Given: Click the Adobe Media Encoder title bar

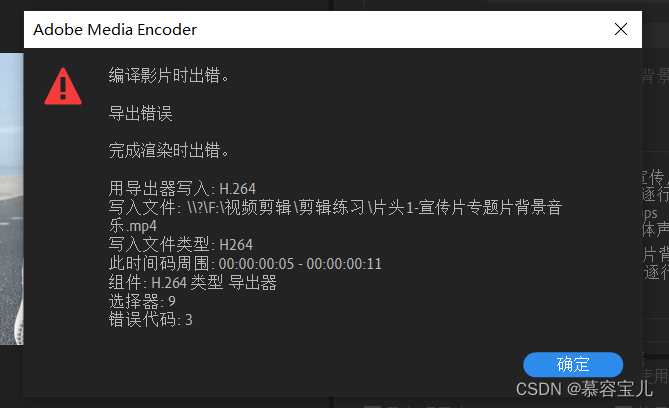Looking at the screenshot, I should tap(333, 29).
